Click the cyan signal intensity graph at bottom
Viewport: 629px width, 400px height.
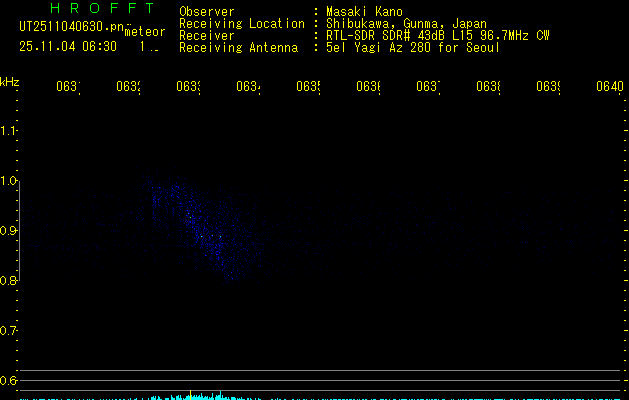click(321, 397)
